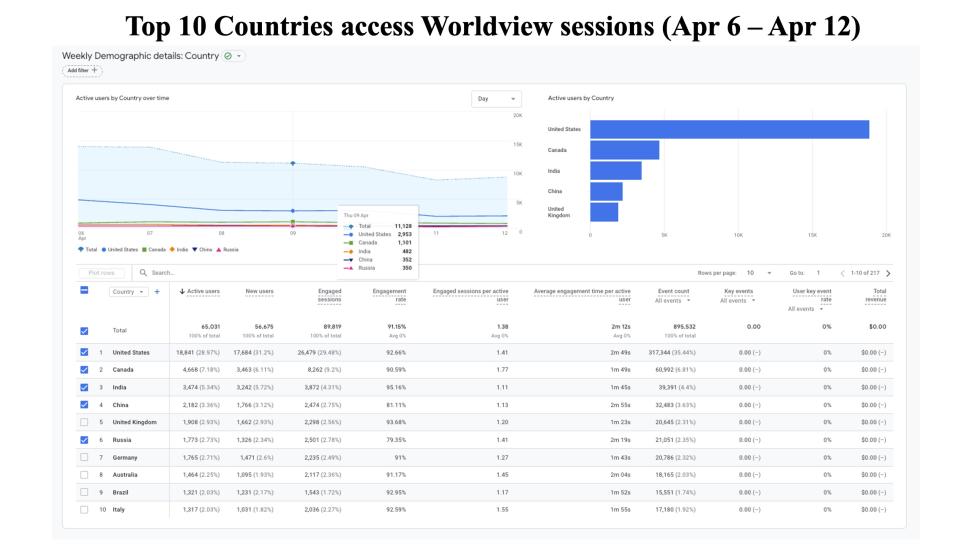Open the Day granularity dropdown

tap(496, 99)
